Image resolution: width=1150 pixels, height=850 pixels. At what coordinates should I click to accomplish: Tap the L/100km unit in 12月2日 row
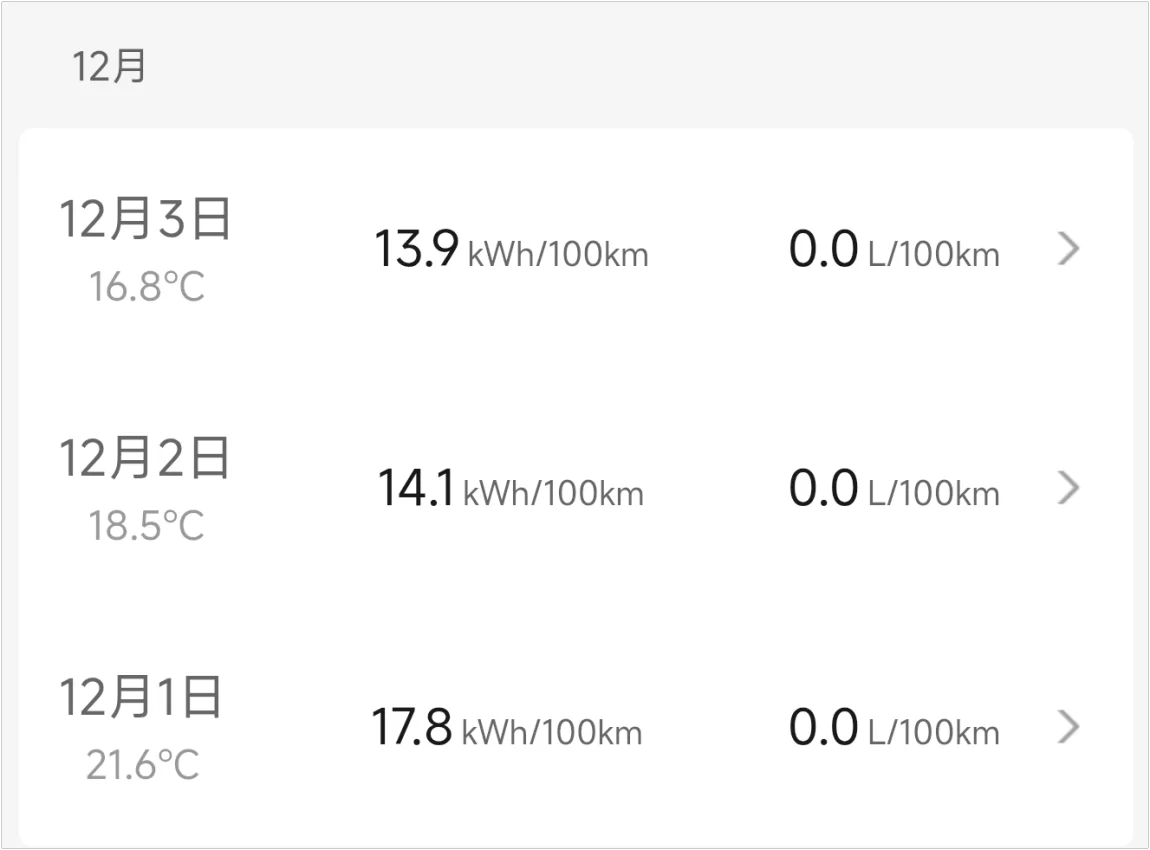point(933,493)
